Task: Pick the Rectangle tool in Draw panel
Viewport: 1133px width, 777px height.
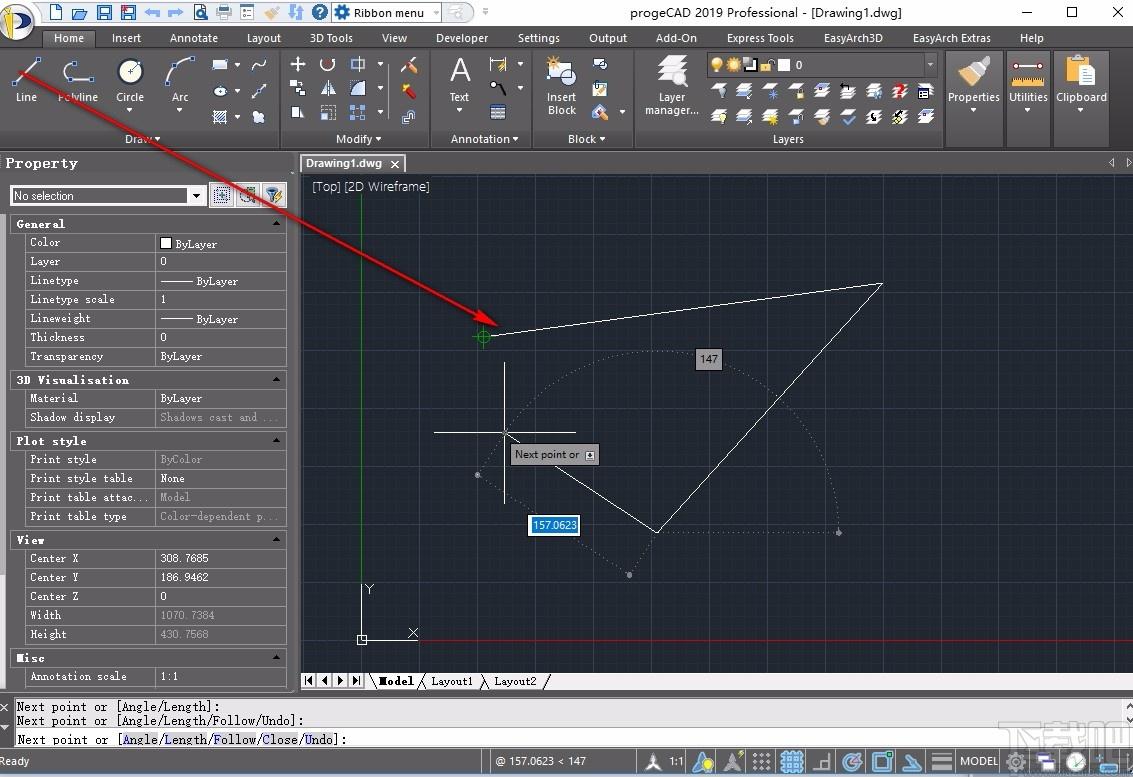Action: [x=220, y=64]
